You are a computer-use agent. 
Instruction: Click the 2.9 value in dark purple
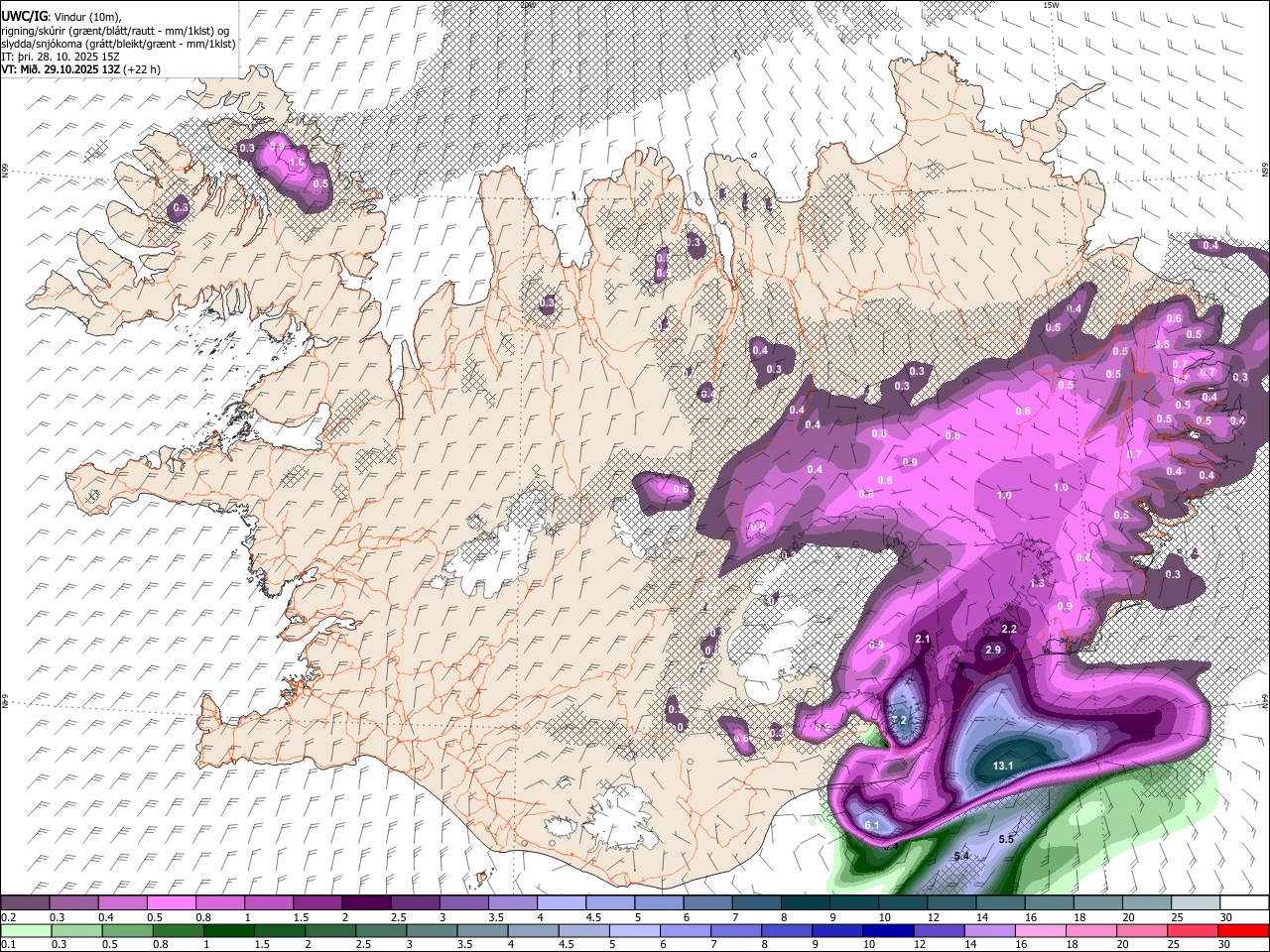pyautogui.click(x=992, y=650)
